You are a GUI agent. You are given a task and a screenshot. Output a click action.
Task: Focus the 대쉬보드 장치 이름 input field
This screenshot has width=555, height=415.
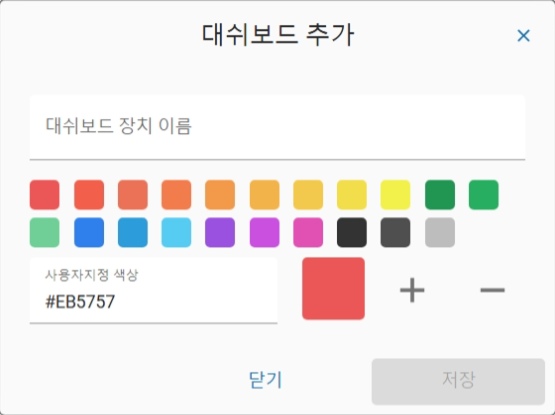click(277, 127)
